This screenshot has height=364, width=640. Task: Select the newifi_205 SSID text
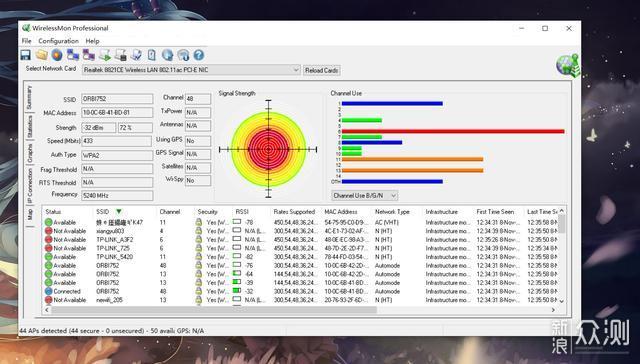click(109, 300)
